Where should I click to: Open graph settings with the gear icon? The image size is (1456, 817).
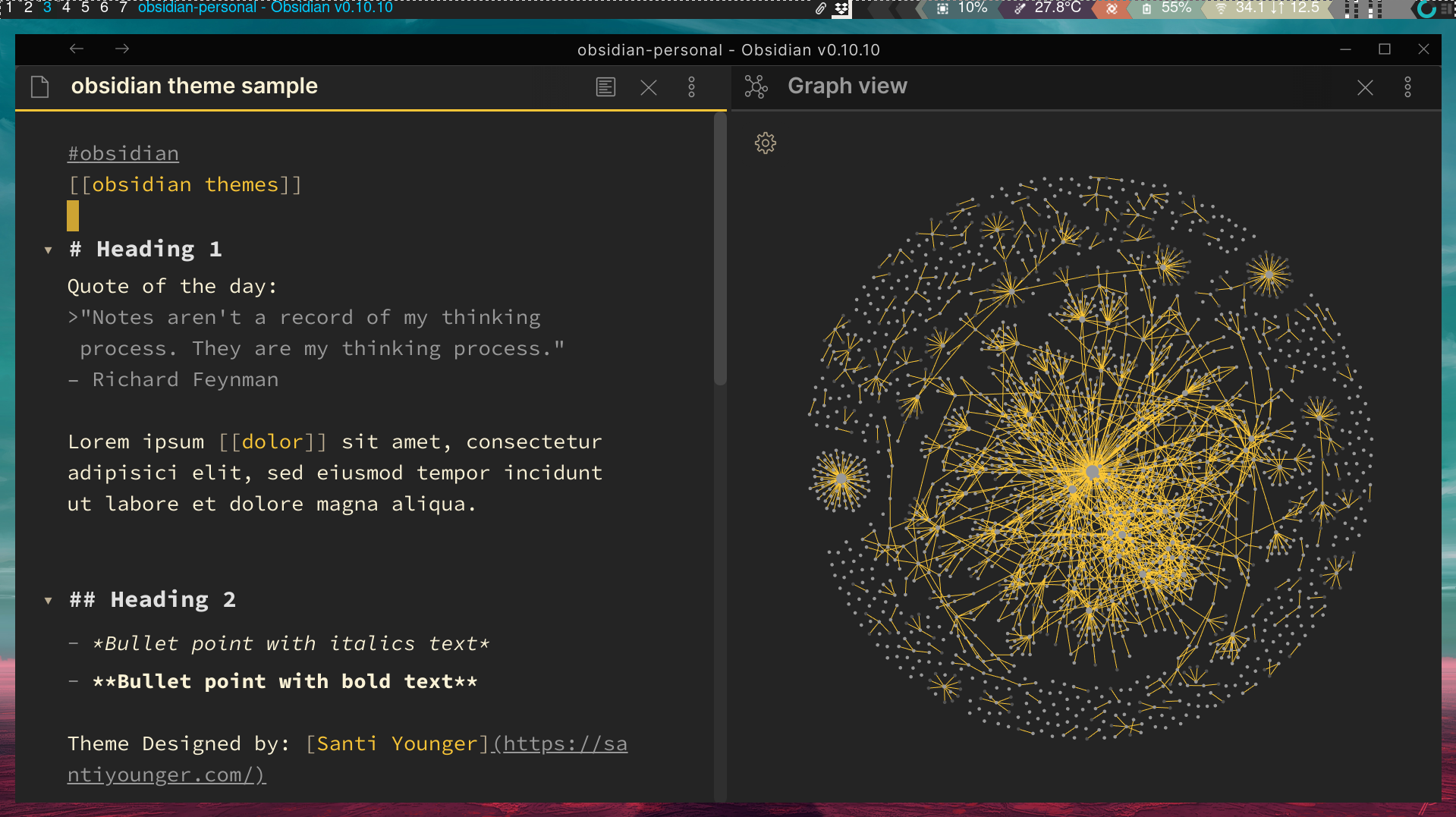pyautogui.click(x=766, y=143)
